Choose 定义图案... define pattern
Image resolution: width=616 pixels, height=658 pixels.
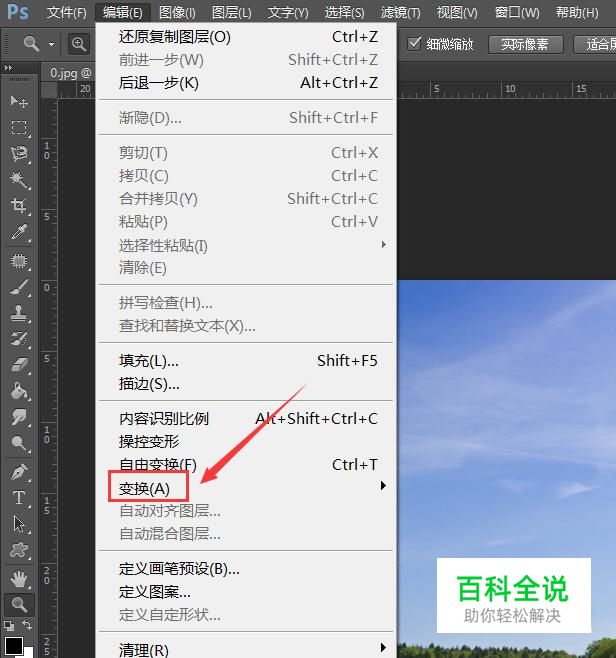(x=246, y=592)
